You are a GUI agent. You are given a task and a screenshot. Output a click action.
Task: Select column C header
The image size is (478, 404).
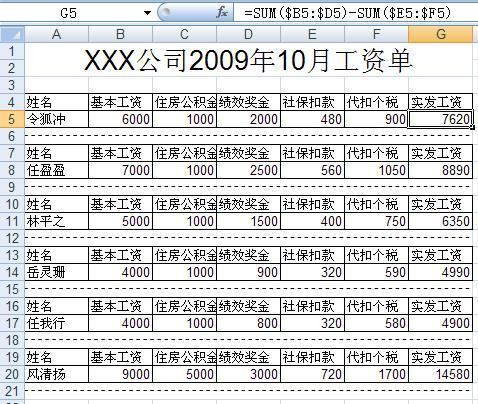pyautogui.click(x=184, y=34)
